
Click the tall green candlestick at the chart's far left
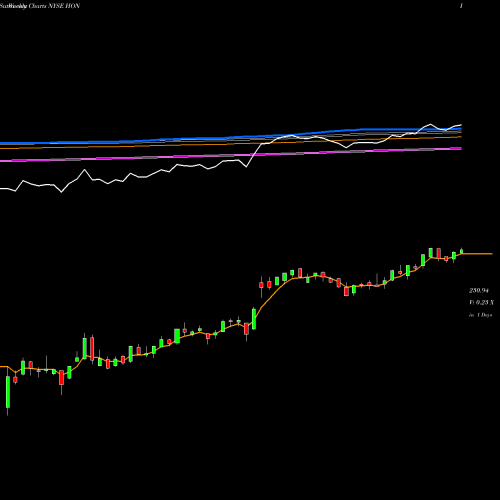coord(8,392)
